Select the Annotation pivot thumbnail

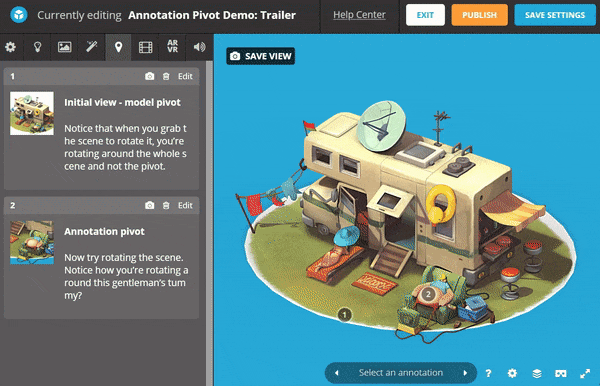pyautogui.click(x=32, y=243)
